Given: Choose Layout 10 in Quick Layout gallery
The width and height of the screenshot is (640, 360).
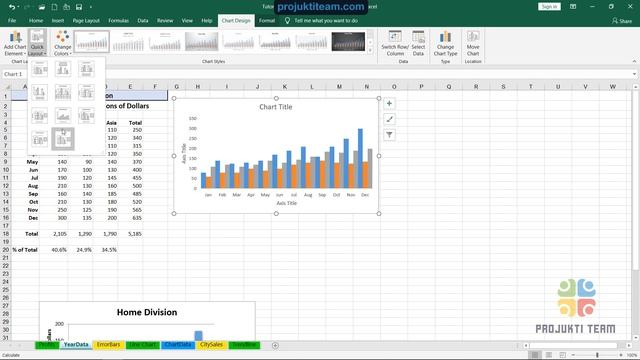Looking at the screenshot, I should 40,139.
